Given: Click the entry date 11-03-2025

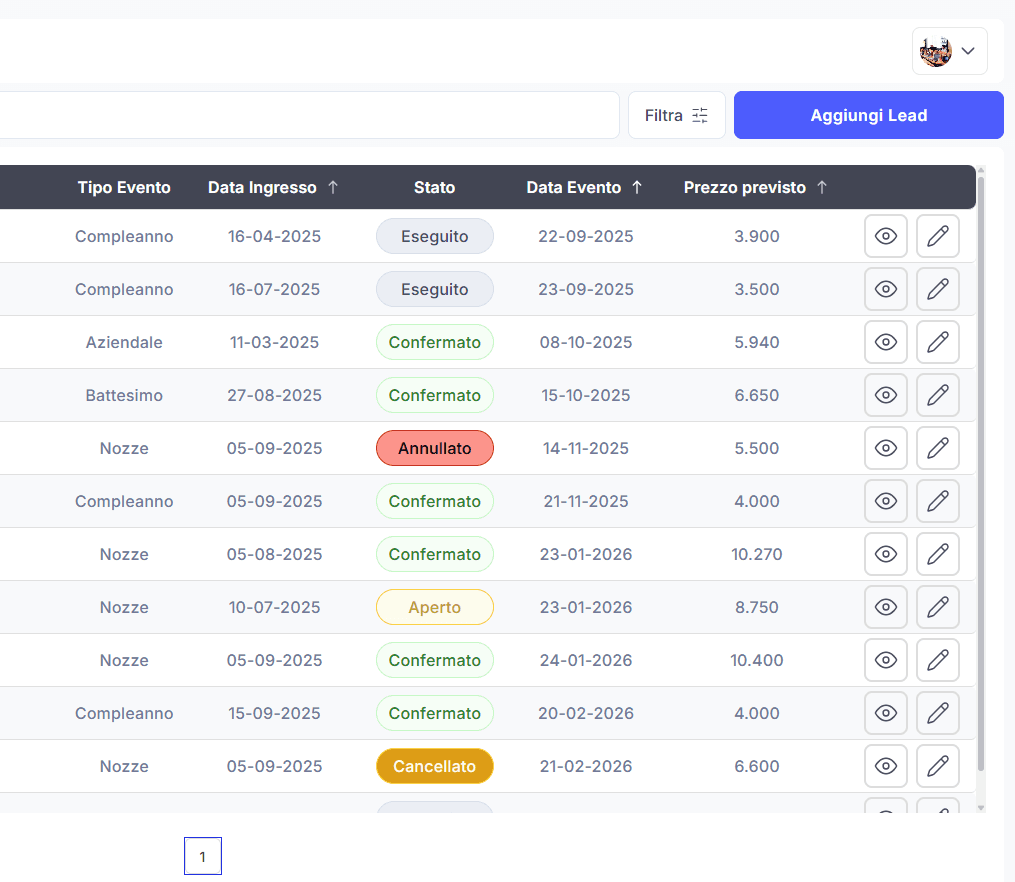Looking at the screenshot, I should tap(274, 342).
